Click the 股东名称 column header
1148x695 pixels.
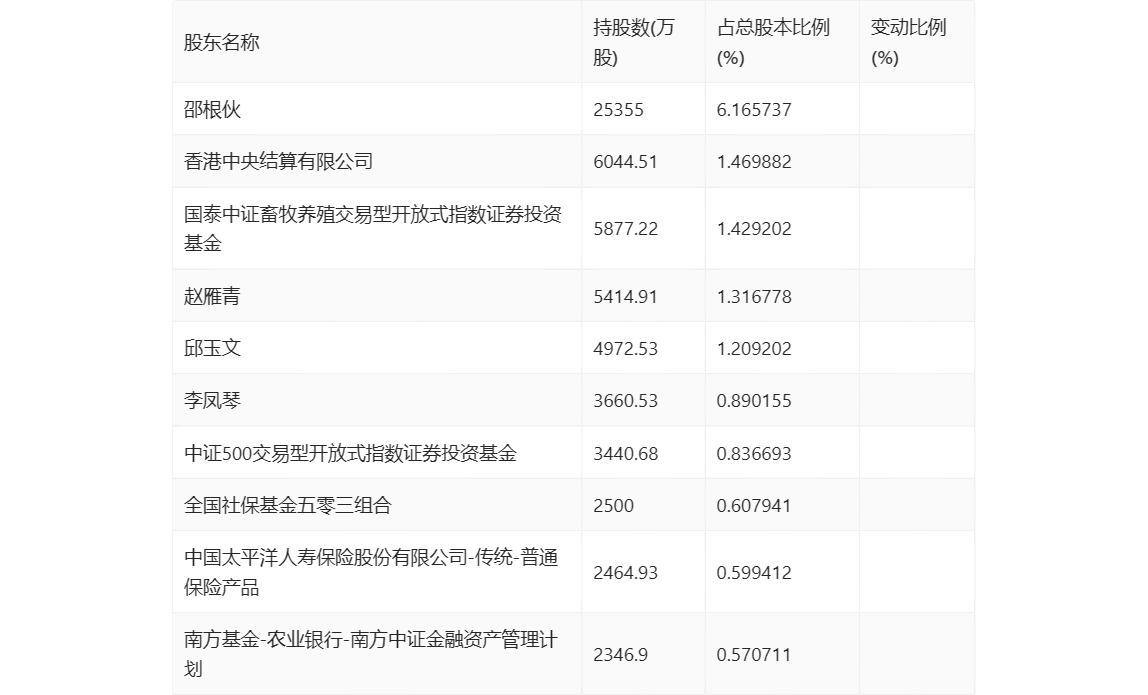(x=222, y=42)
